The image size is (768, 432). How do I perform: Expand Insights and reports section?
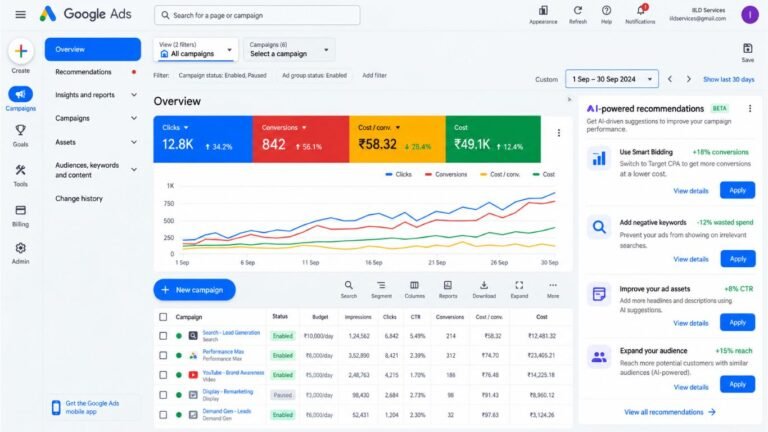point(134,95)
